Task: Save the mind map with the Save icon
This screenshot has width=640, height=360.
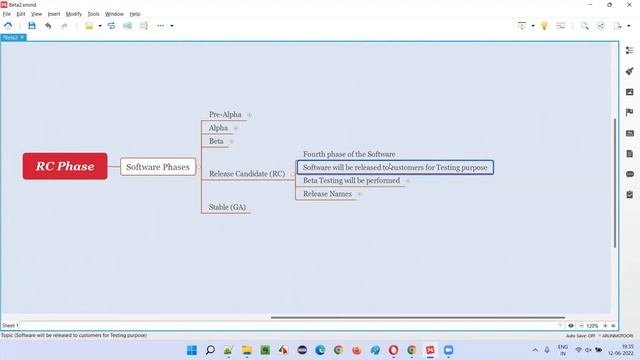Action: [x=32, y=26]
